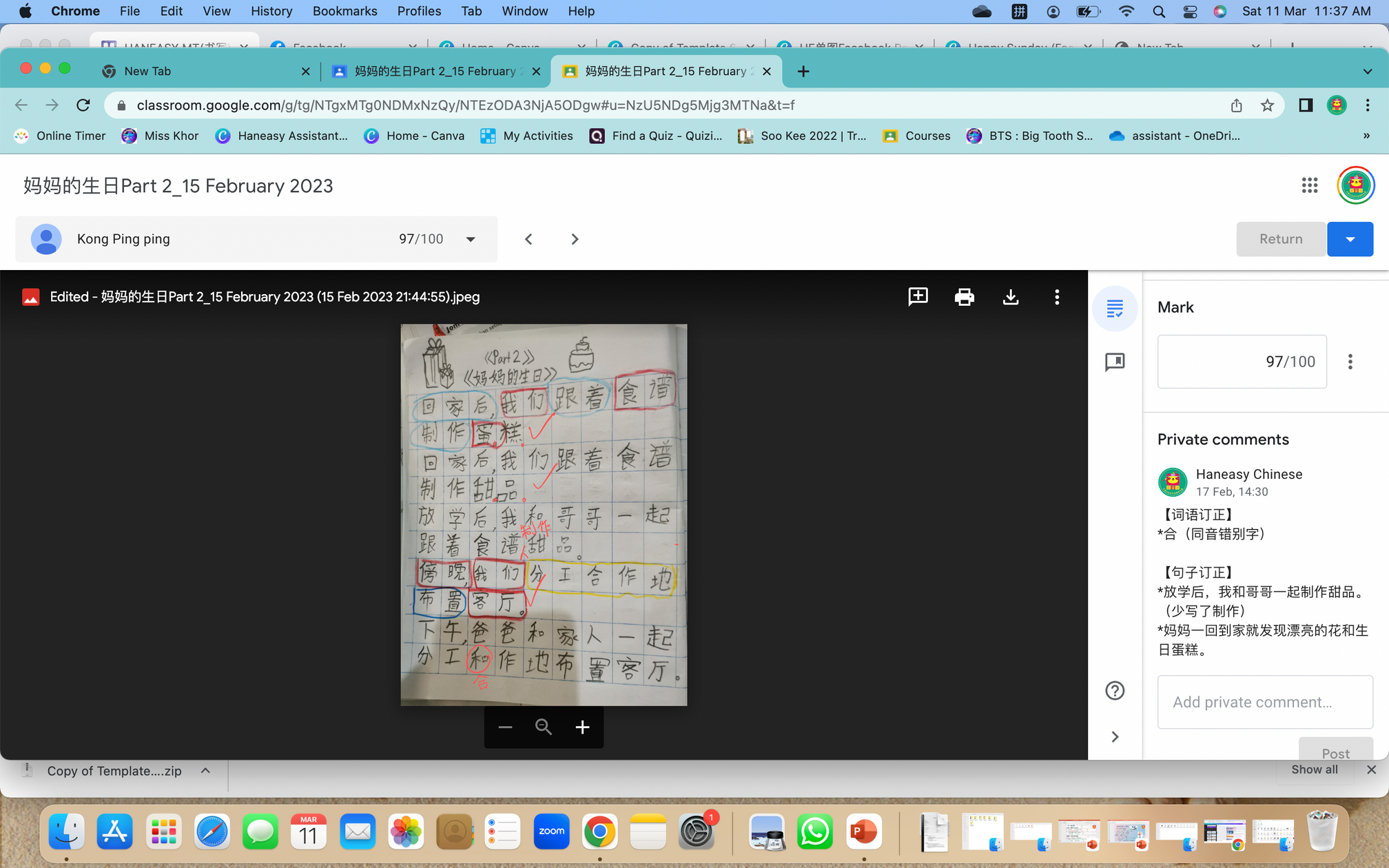Download the student's image attachment
This screenshot has width=1389, height=868.
coord(1010,297)
